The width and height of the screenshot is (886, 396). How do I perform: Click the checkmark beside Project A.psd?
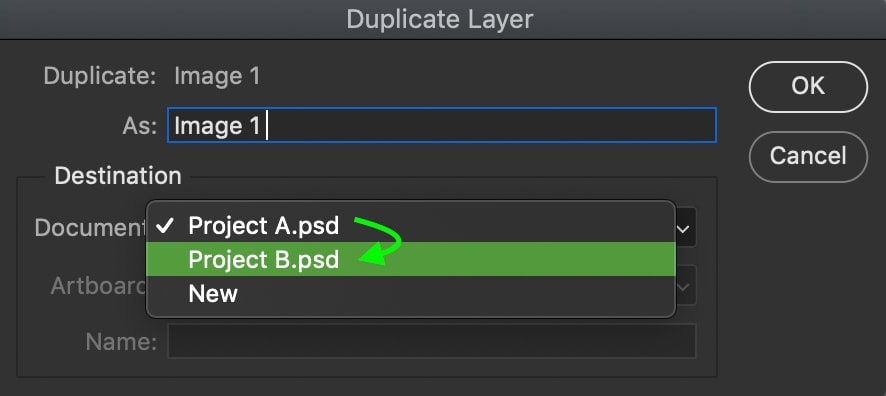(x=165, y=227)
